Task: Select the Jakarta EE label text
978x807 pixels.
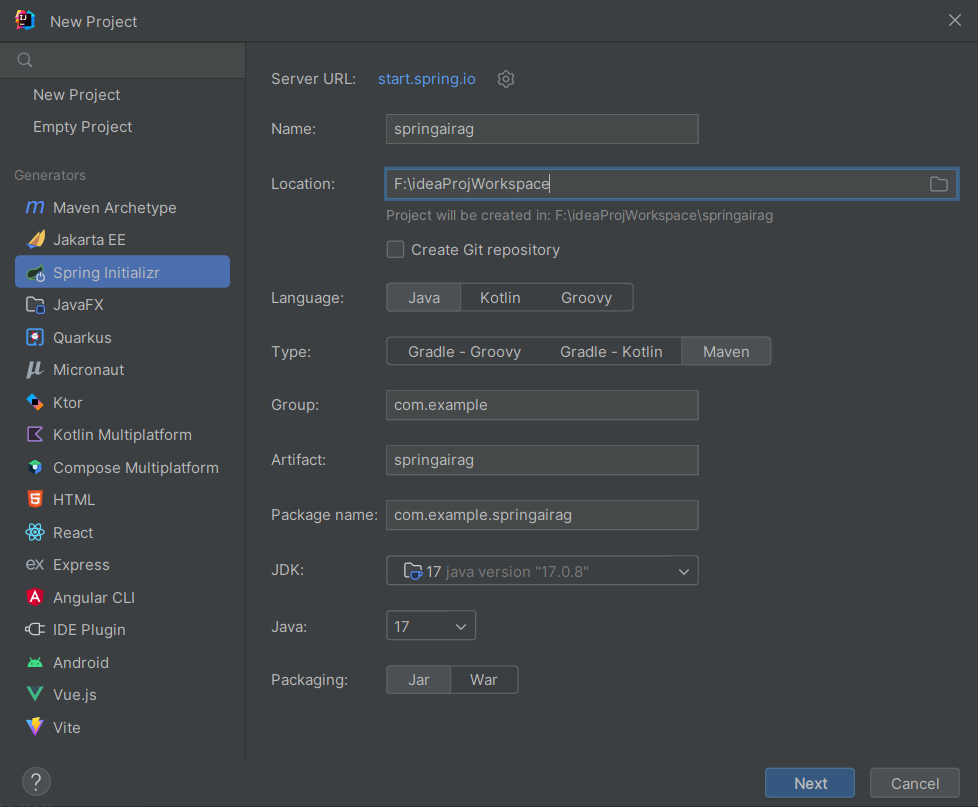Action: pyautogui.click(x=89, y=239)
